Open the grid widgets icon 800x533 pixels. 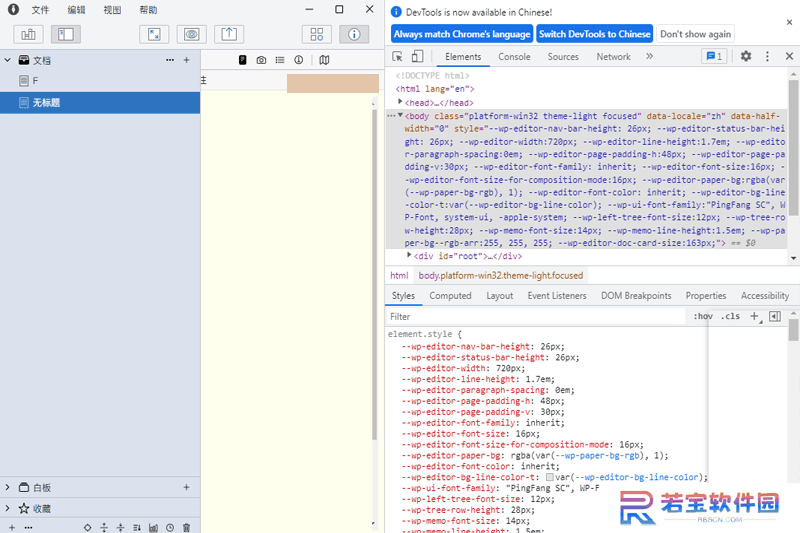317,34
